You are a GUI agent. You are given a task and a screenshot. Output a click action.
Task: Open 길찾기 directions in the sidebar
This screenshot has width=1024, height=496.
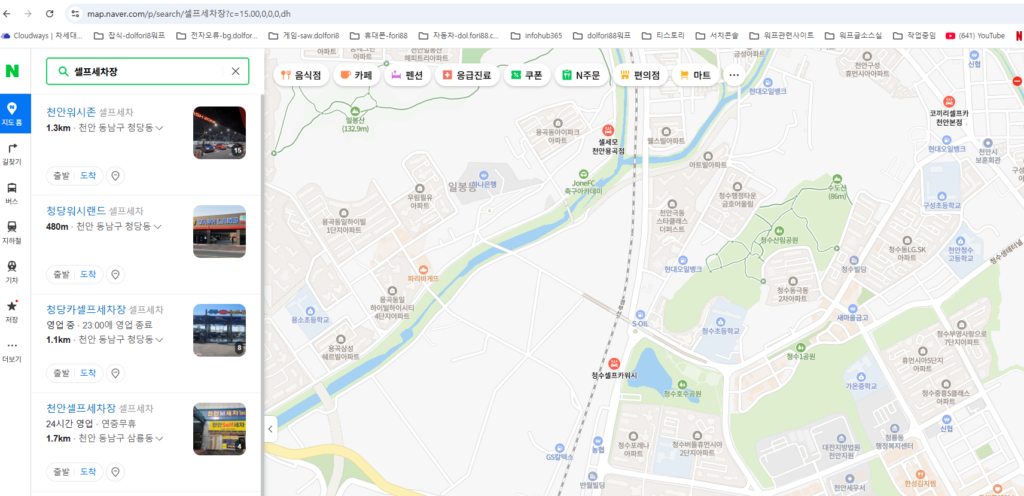[x=12, y=152]
